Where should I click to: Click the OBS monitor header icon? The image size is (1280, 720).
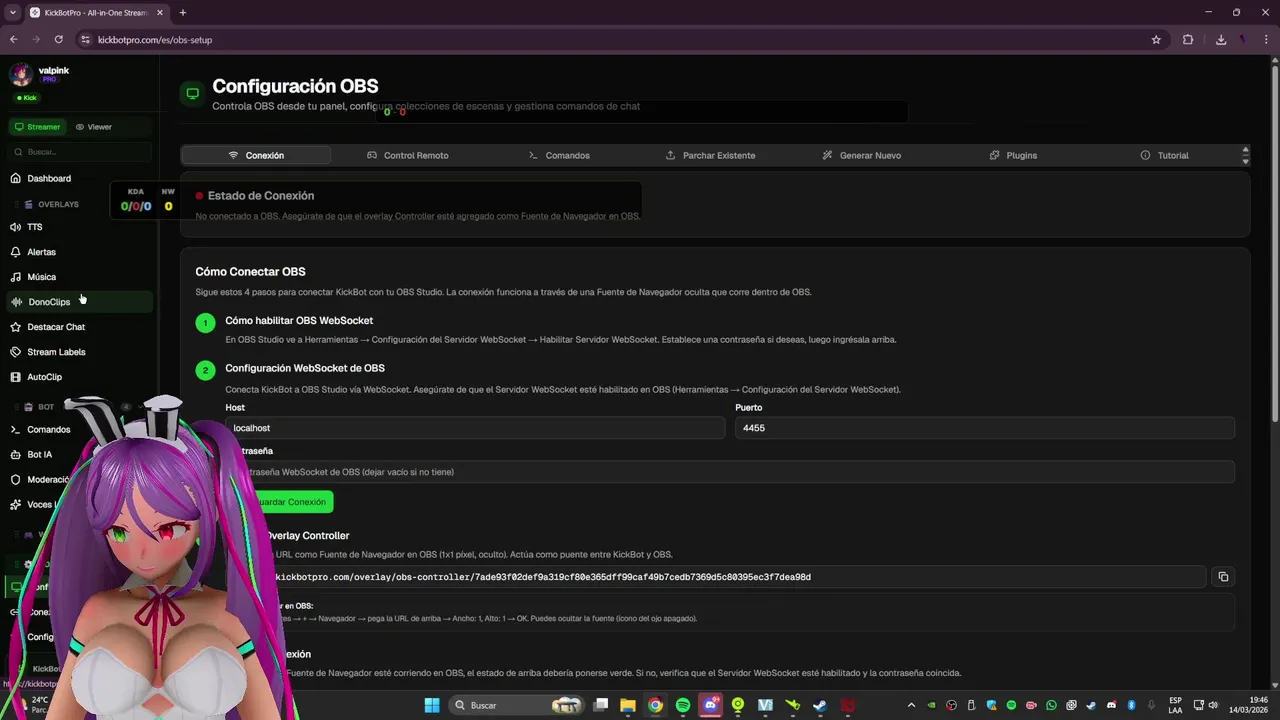tap(192, 94)
